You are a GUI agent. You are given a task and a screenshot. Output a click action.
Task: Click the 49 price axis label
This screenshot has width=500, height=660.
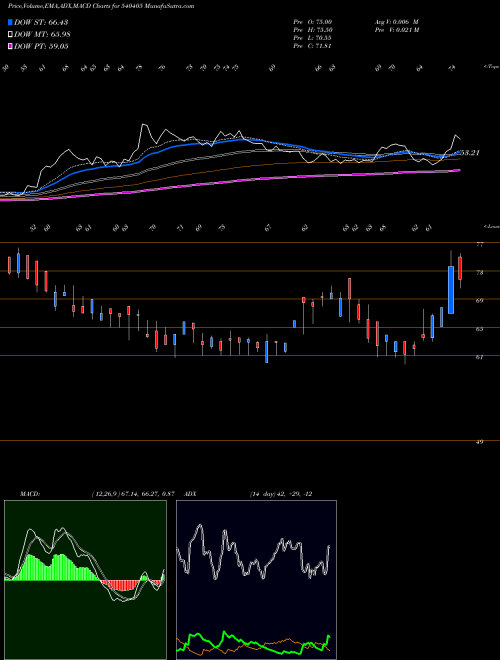[x=479, y=442]
